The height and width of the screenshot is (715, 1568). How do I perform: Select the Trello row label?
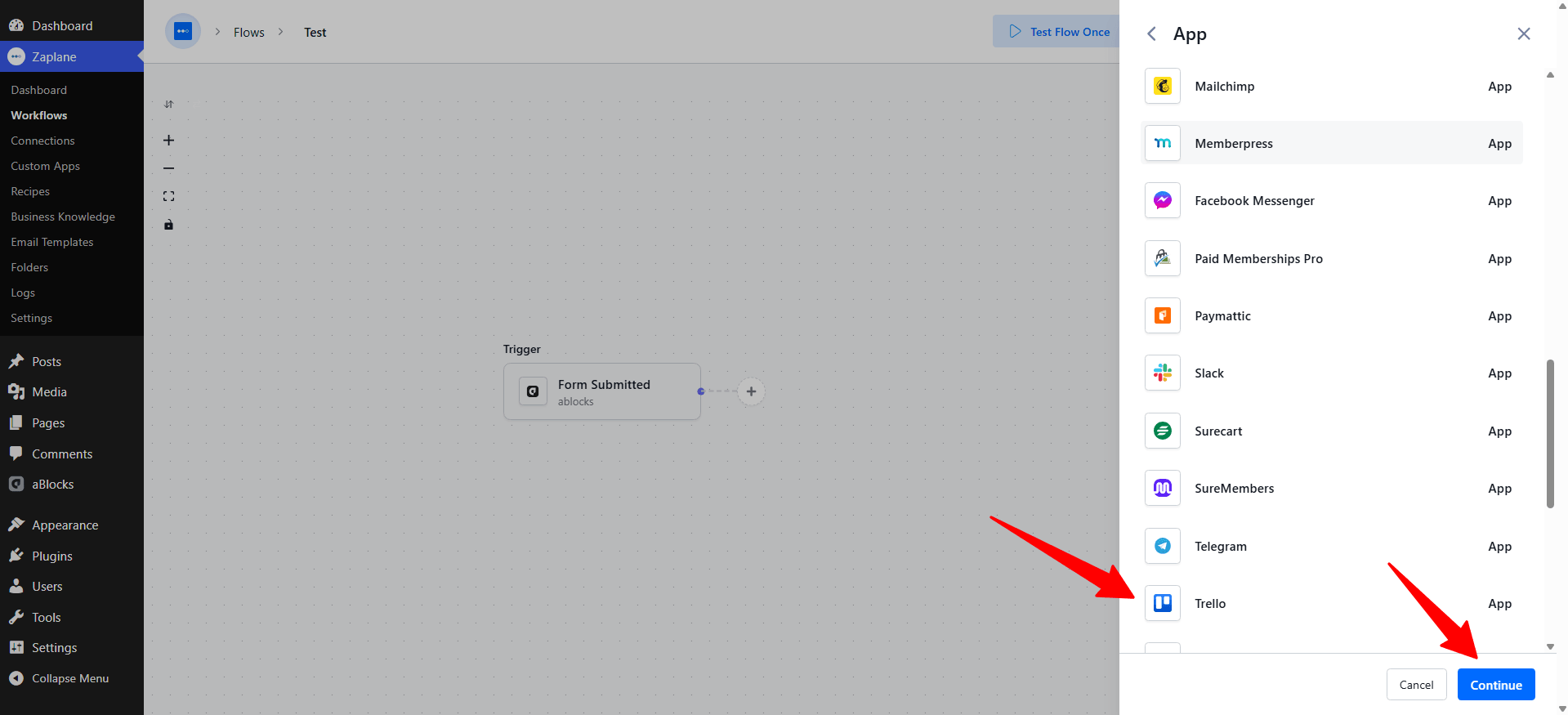pyautogui.click(x=1210, y=604)
